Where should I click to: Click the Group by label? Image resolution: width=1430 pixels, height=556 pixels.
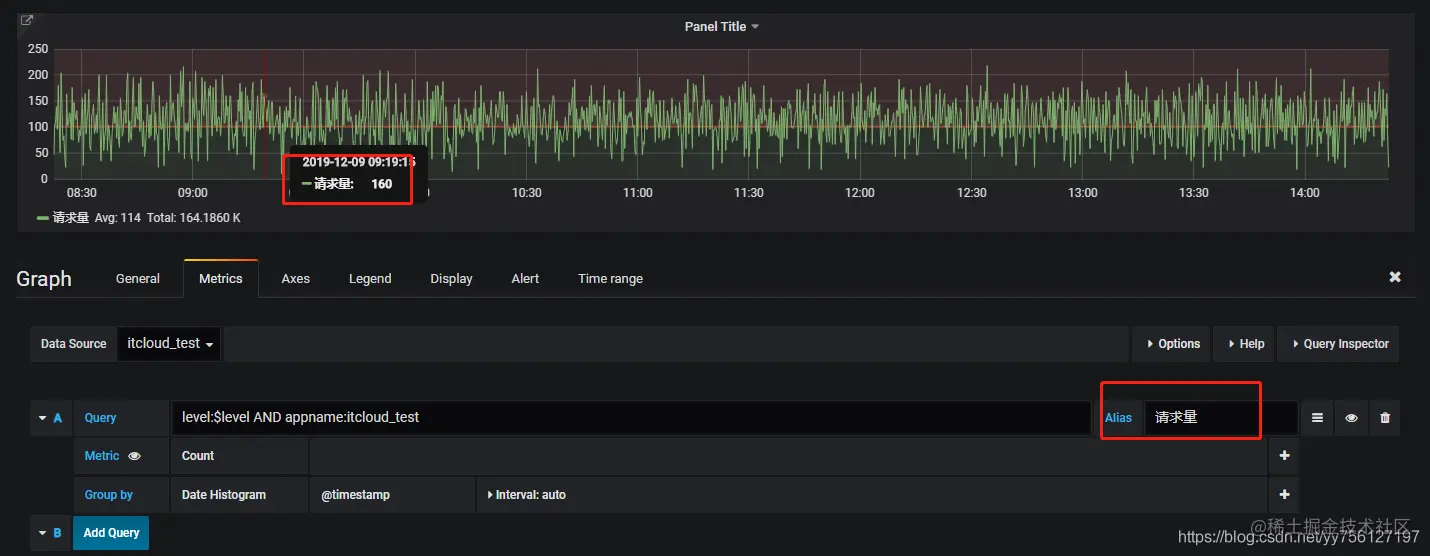coord(109,494)
